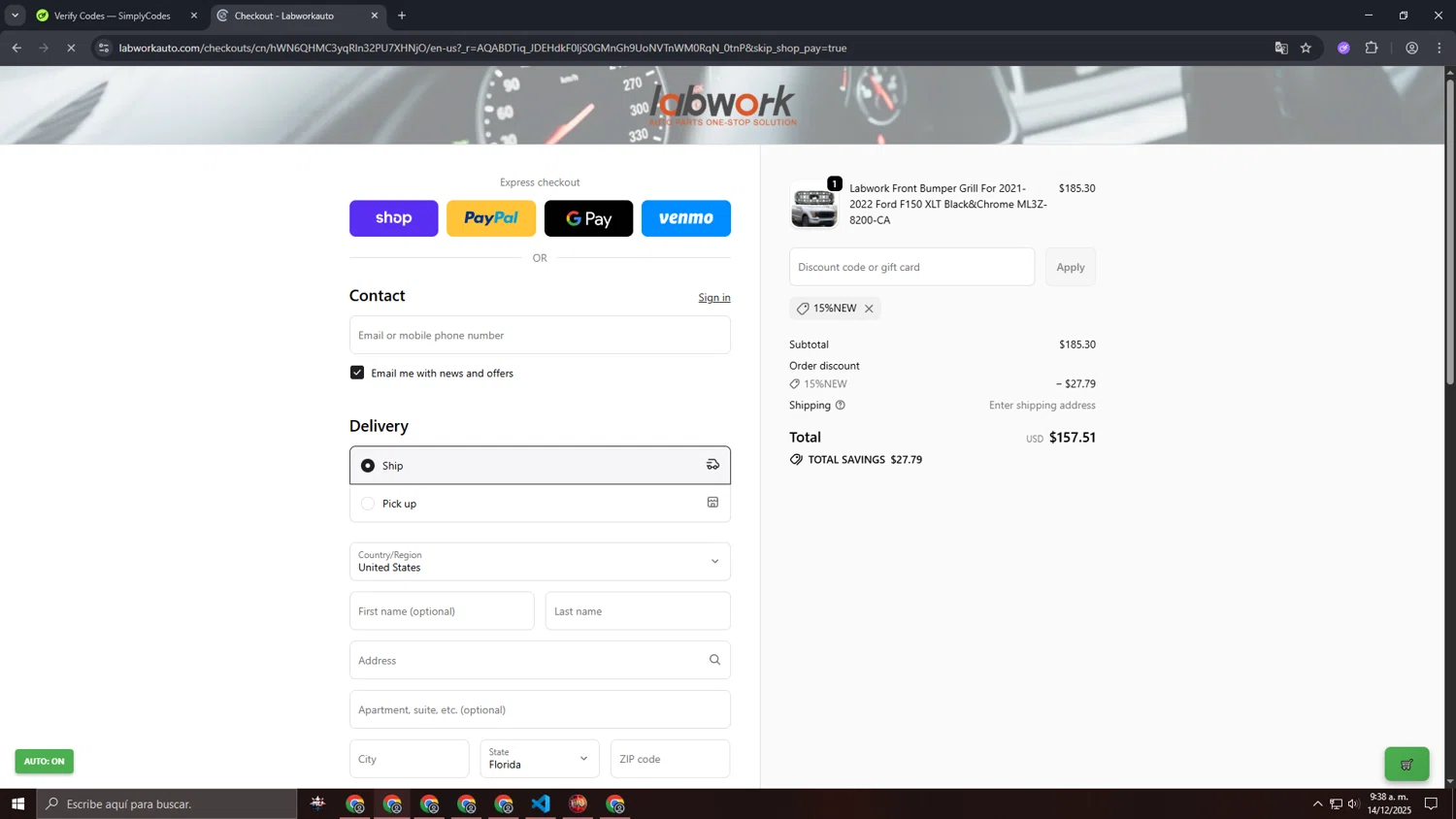This screenshot has width=1456, height=819.
Task: Click the bumper grill product thumbnail
Action: (813, 206)
